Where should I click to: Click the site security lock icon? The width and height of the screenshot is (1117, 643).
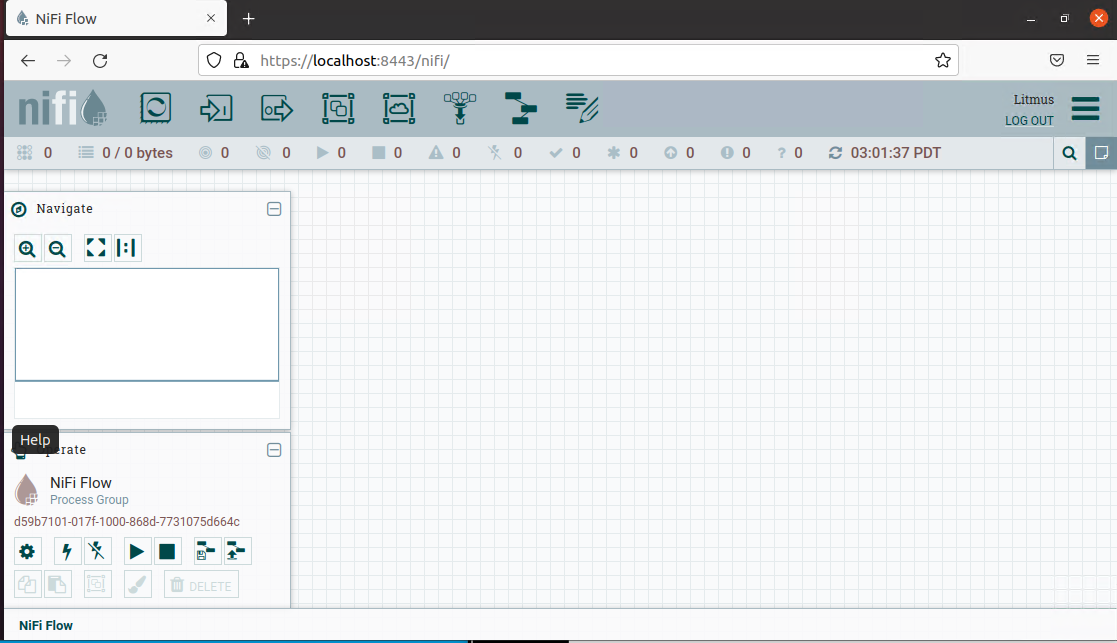241,61
